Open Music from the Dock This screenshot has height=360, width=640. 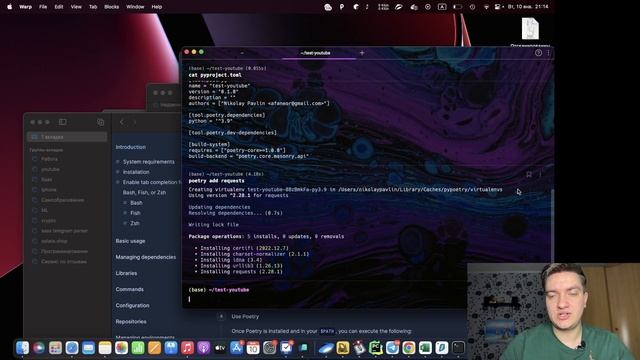(x=187, y=348)
